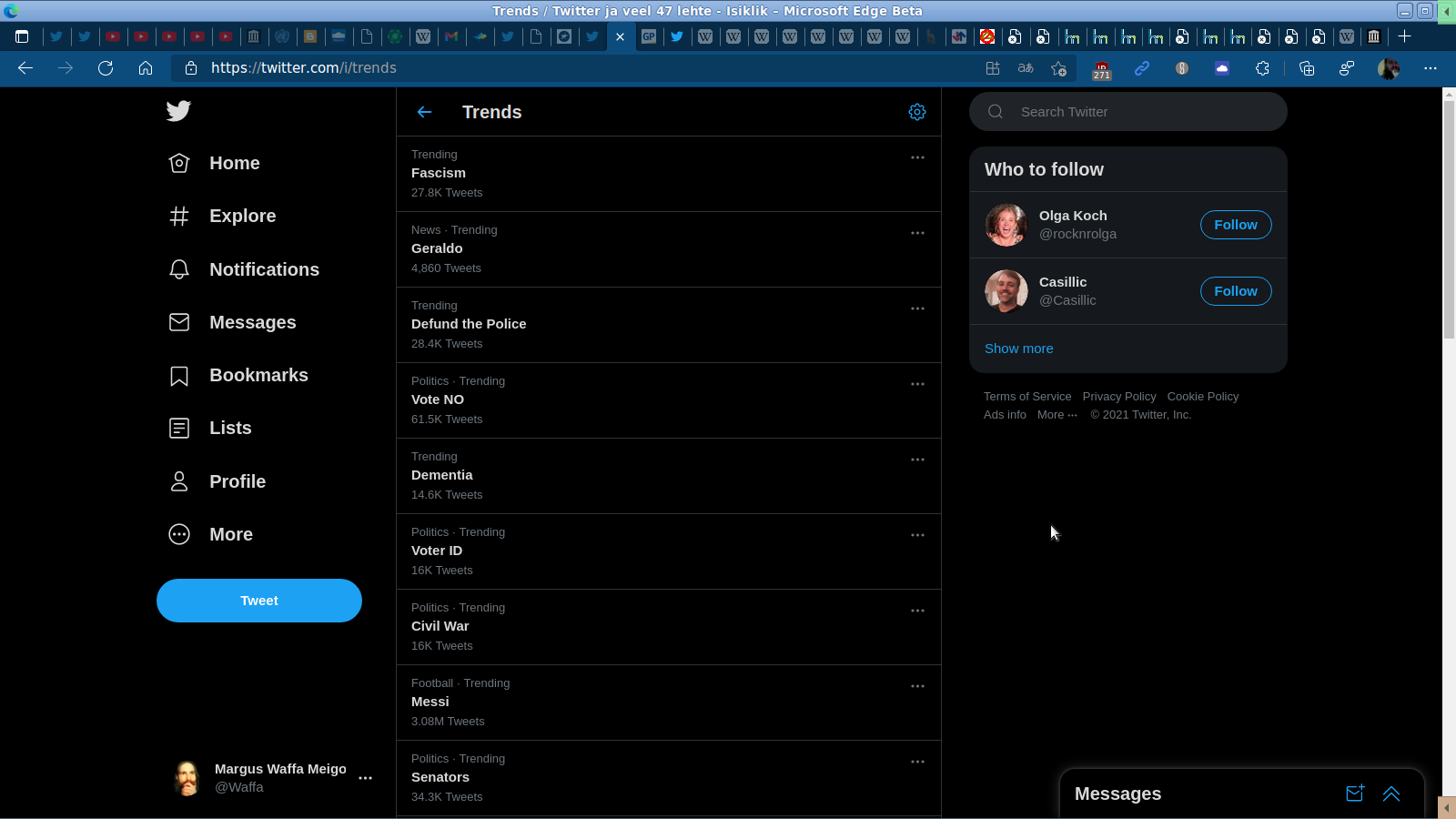Click the new message compose icon
Image resolution: width=1456 pixels, height=819 pixels.
1355,794
